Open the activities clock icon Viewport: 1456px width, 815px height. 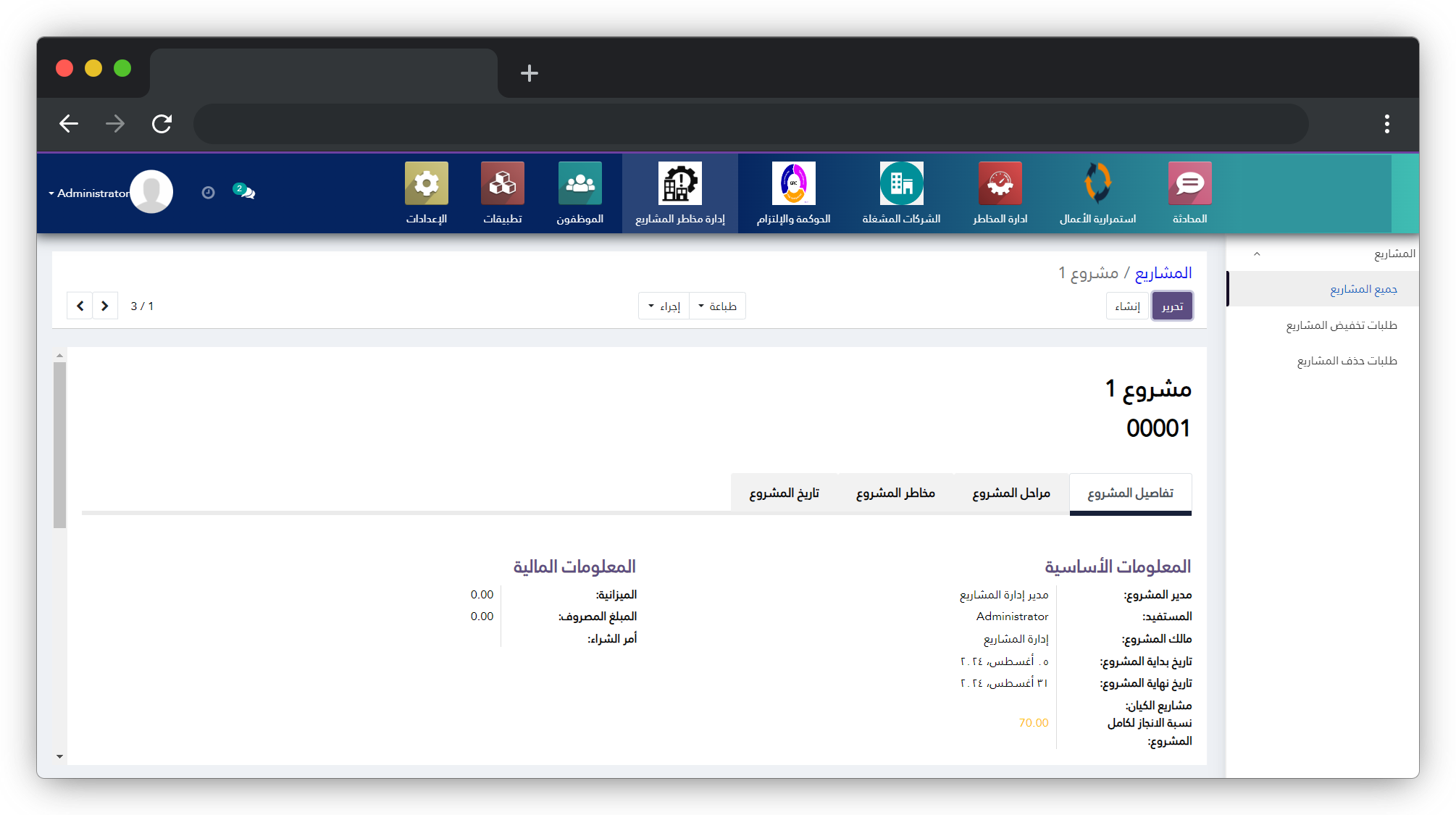tap(208, 193)
